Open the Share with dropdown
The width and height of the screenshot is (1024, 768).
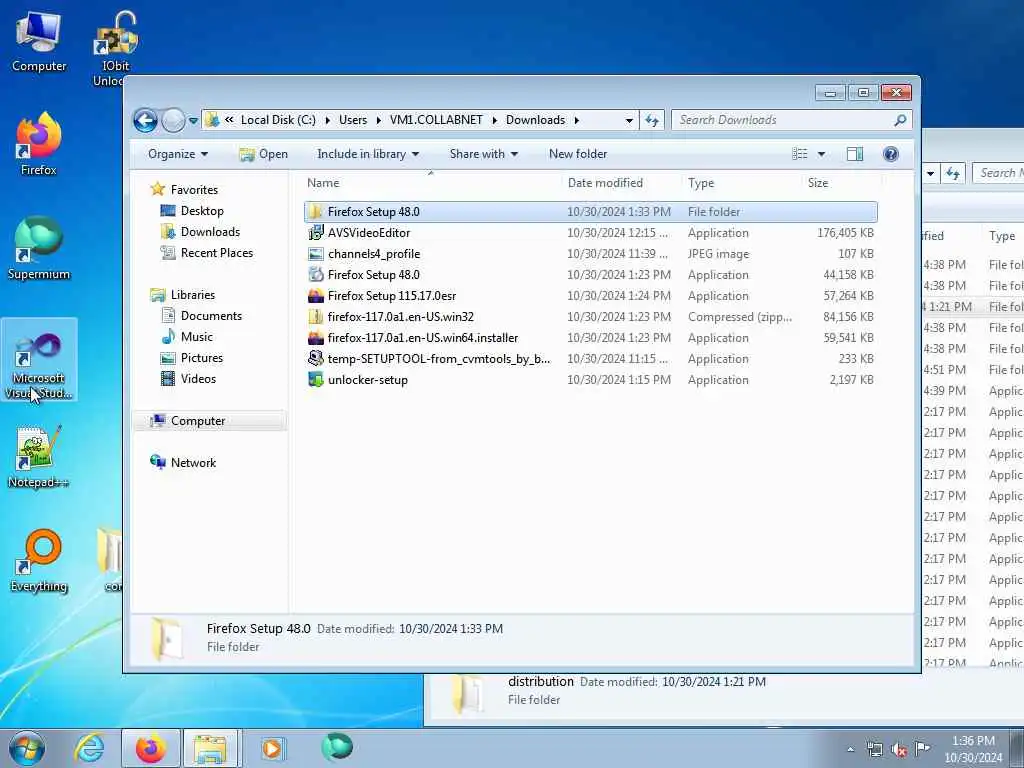[483, 153]
